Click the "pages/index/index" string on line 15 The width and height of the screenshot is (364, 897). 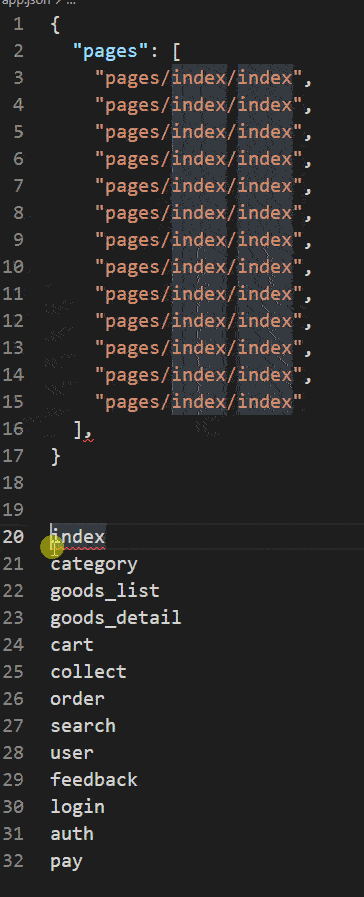click(199, 402)
